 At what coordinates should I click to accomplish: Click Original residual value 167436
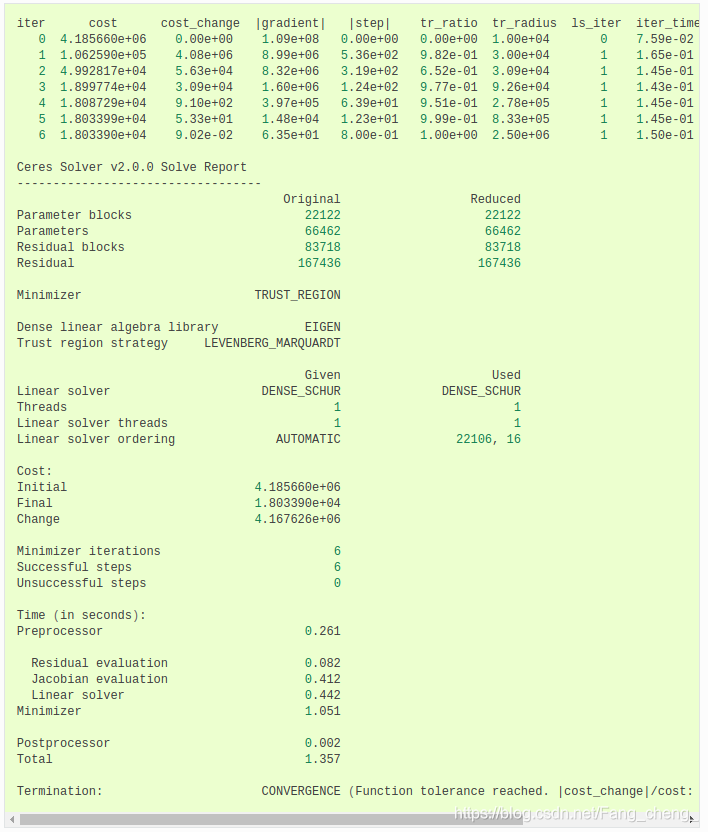tap(319, 263)
